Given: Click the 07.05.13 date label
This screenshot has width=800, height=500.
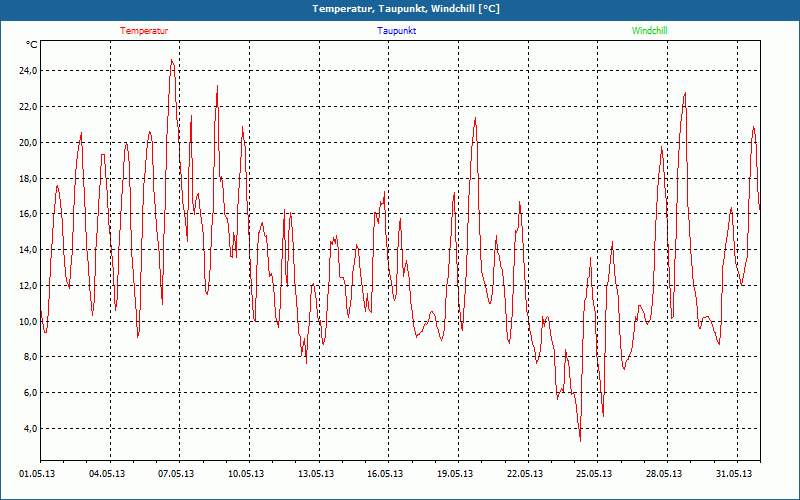Looking at the screenshot, I should [x=176, y=474].
